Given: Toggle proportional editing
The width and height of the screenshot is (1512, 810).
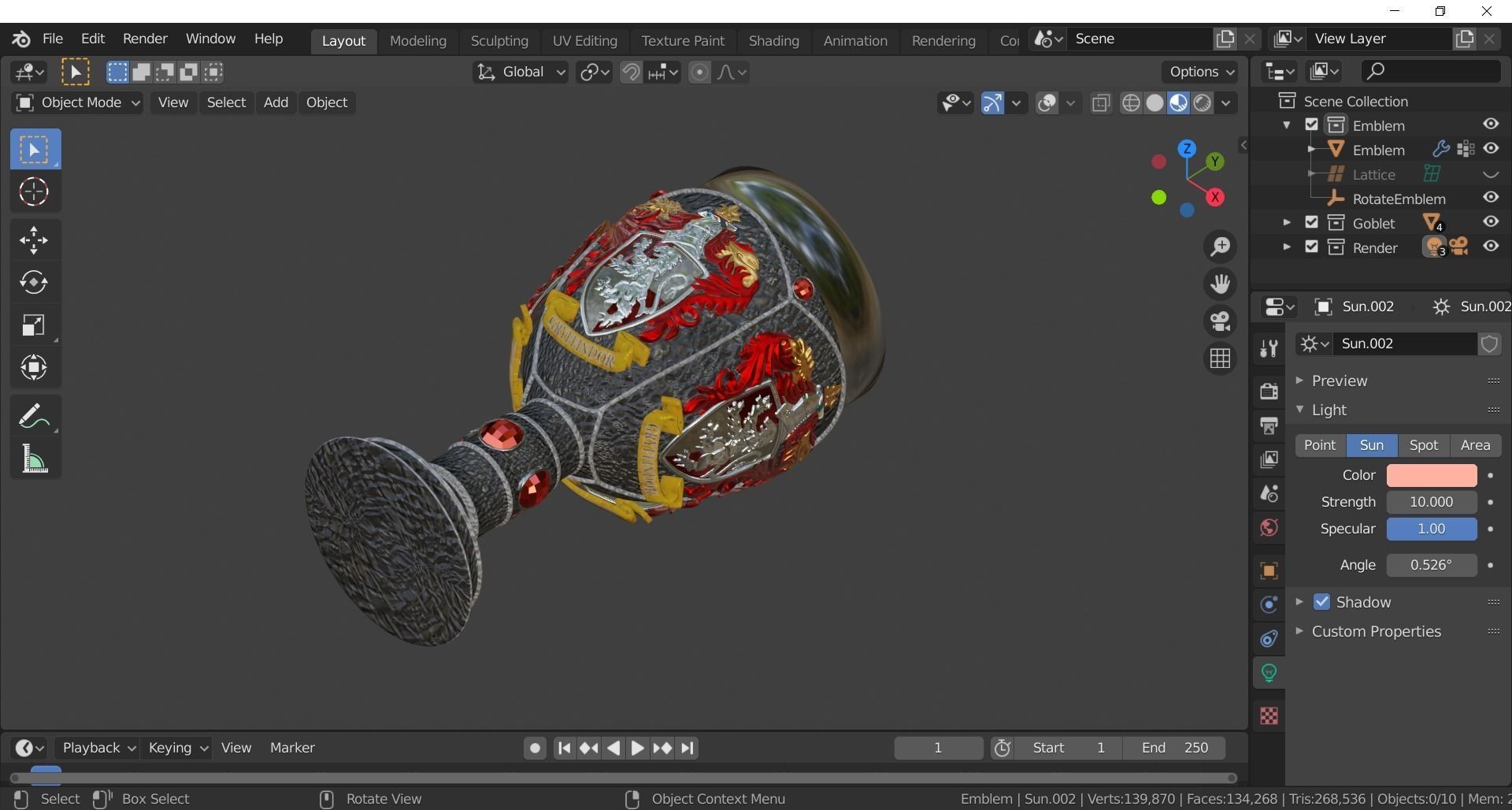Looking at the screenshot, I should click(x=699, y=72).
